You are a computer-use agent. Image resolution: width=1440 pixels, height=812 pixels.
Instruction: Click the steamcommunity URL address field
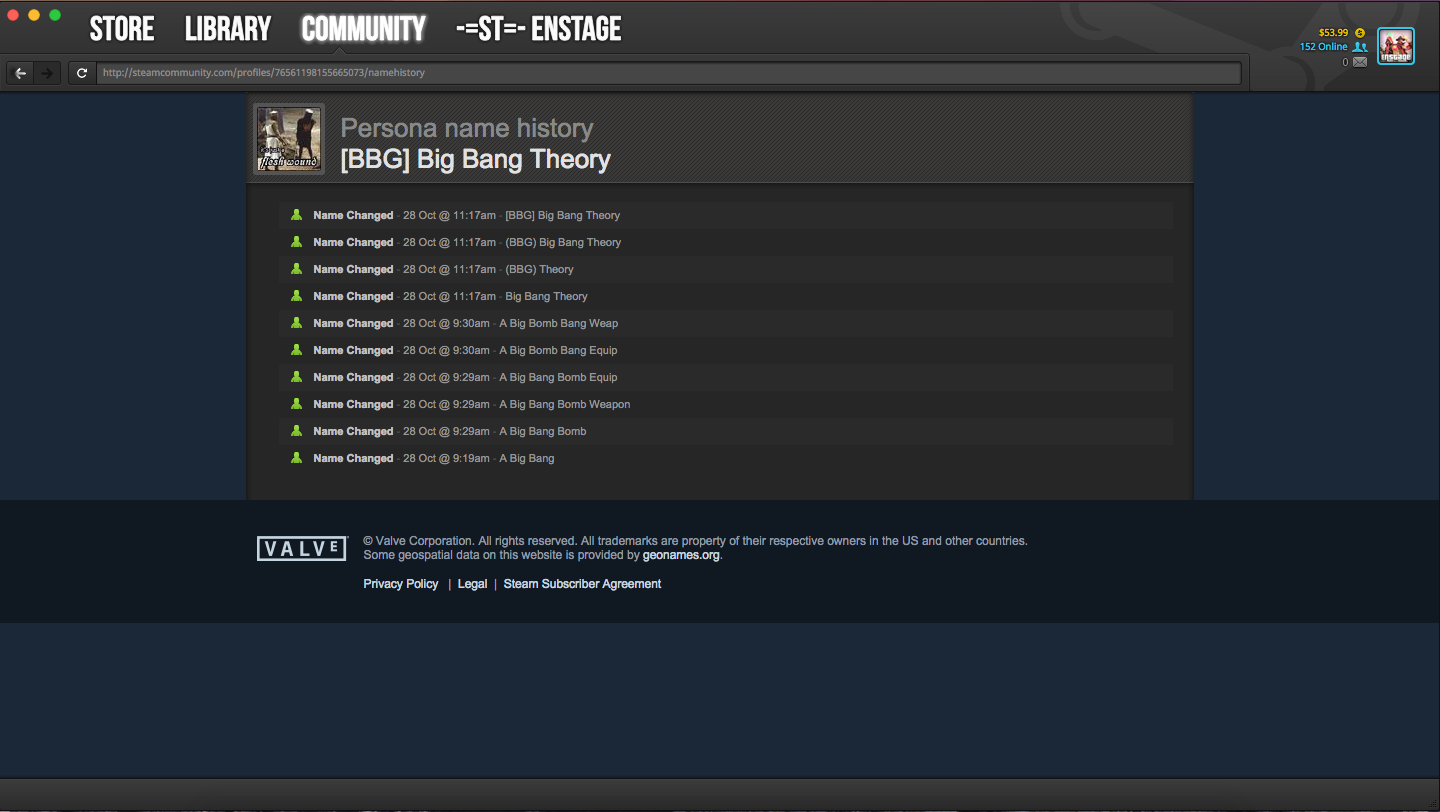[x=669, y=73]
